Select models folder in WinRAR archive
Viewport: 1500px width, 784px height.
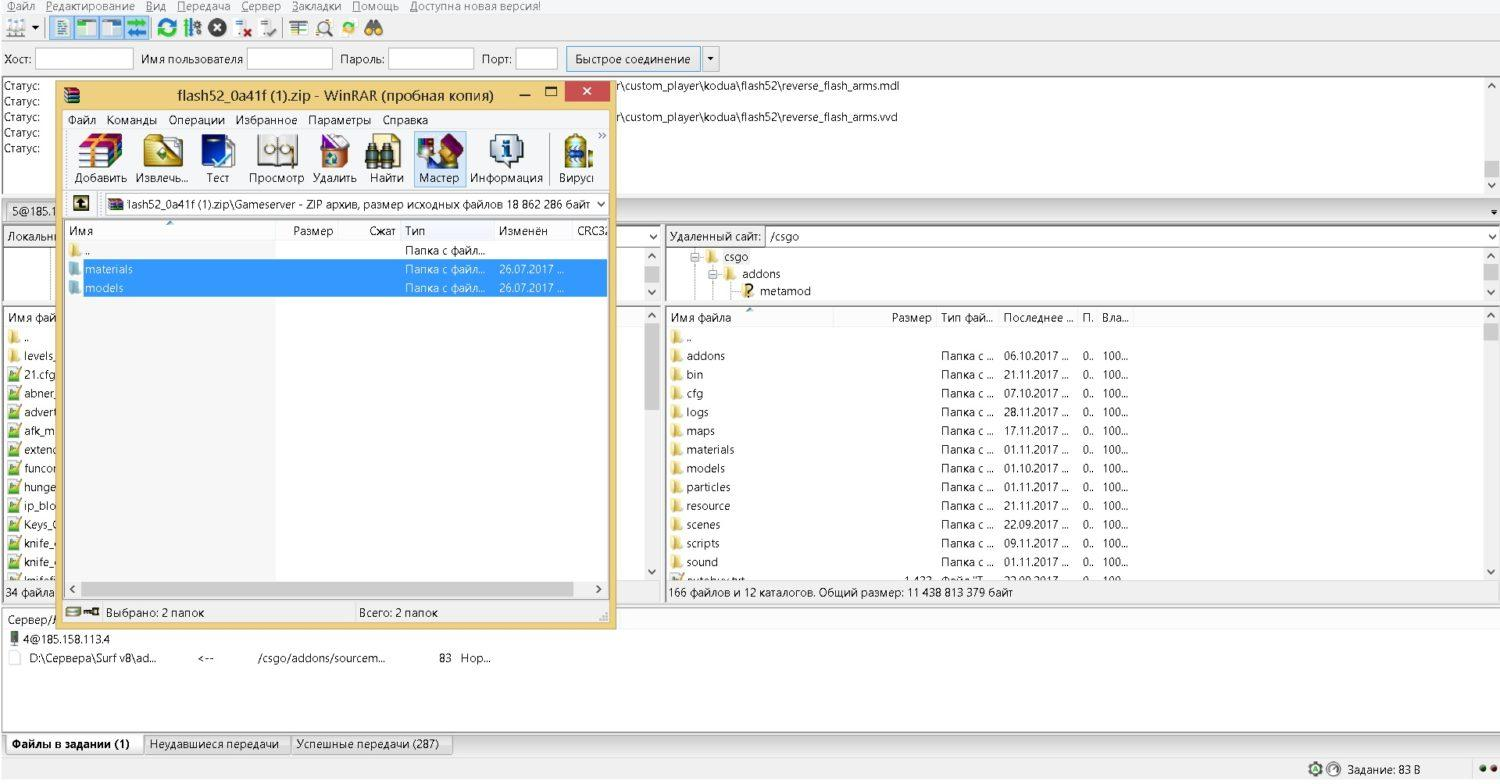click(337, 288)
